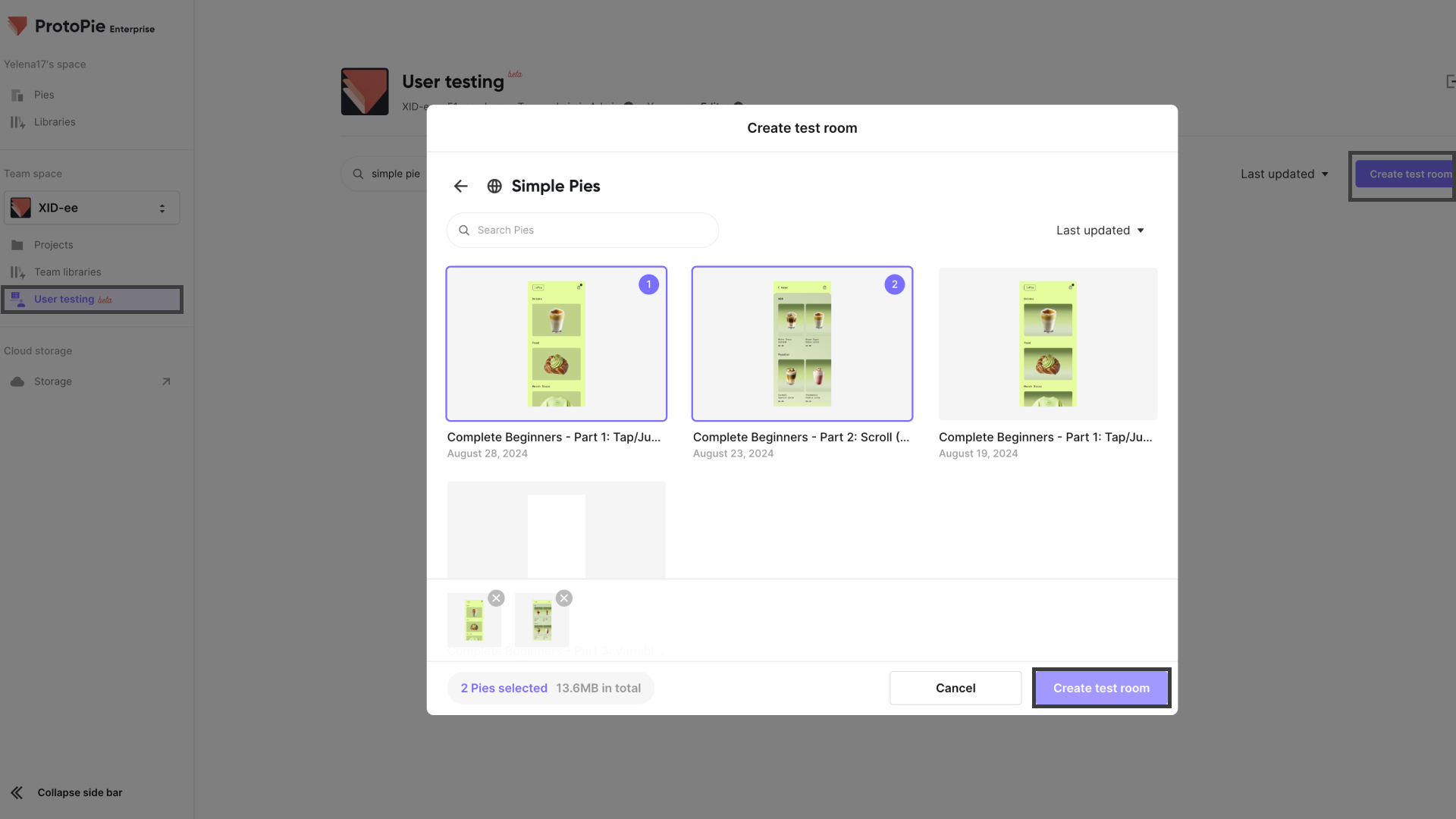Click the back arrow beside Simple Pies
Image resolution: width=1456 pixels, height=819 pixels.
point(460,187)
